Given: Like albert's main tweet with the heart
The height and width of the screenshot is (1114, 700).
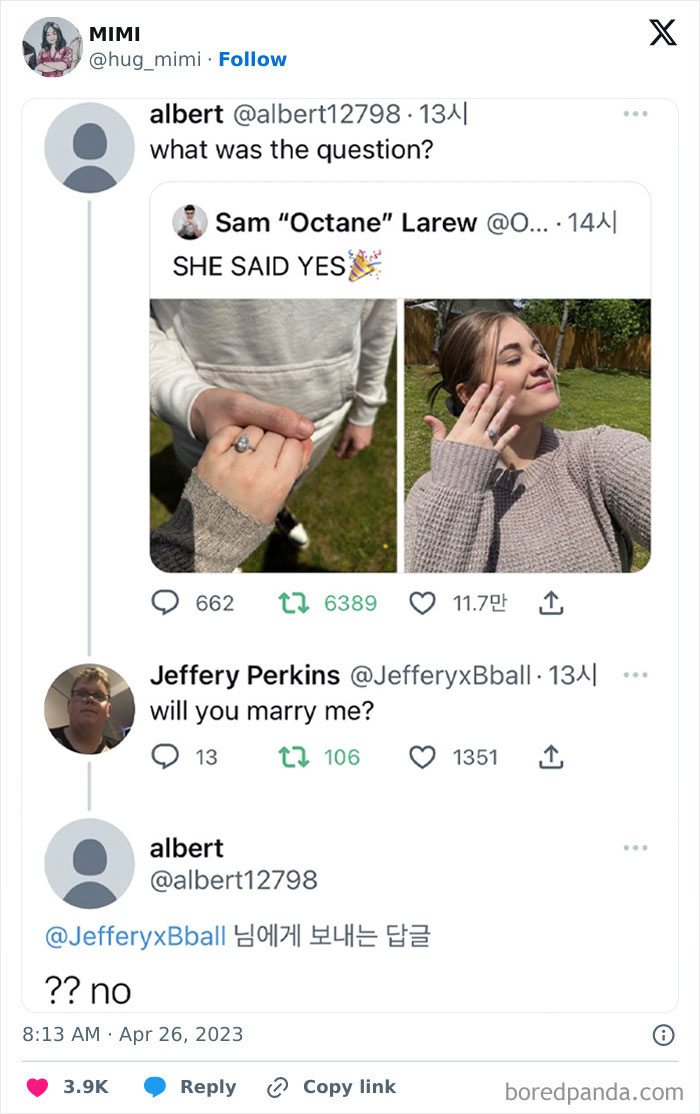Looking at the screenshot, I should (37, 1087).
